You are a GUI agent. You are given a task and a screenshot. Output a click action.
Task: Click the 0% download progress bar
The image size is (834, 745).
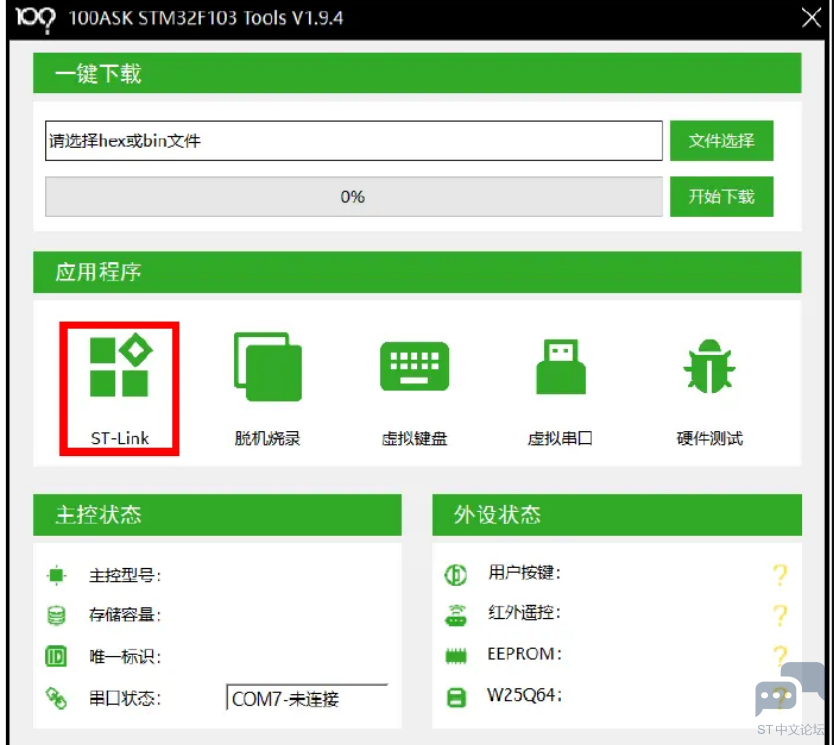[354, 197]
